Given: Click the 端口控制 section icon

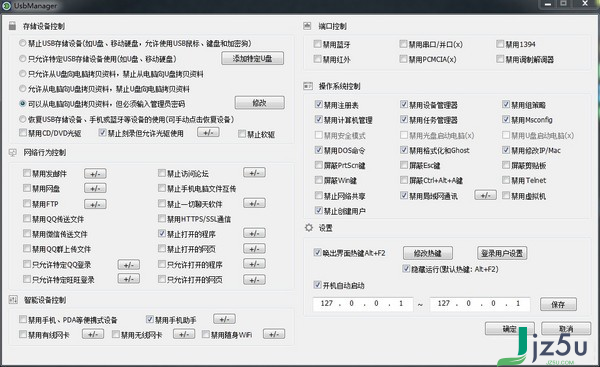Looking at the screenshot, I should point(307,26).
